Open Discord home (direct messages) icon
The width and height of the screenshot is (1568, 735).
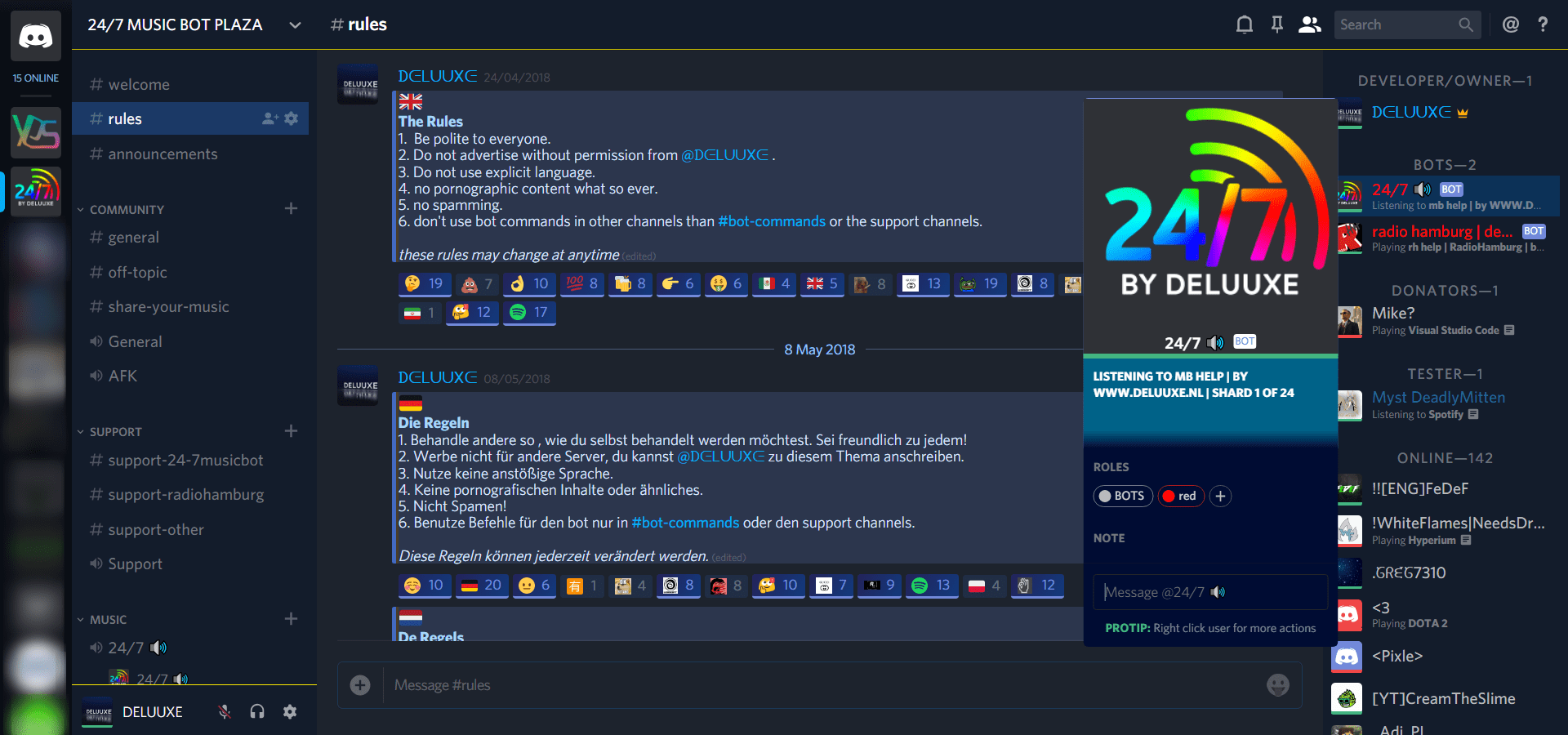click(36, 36)
